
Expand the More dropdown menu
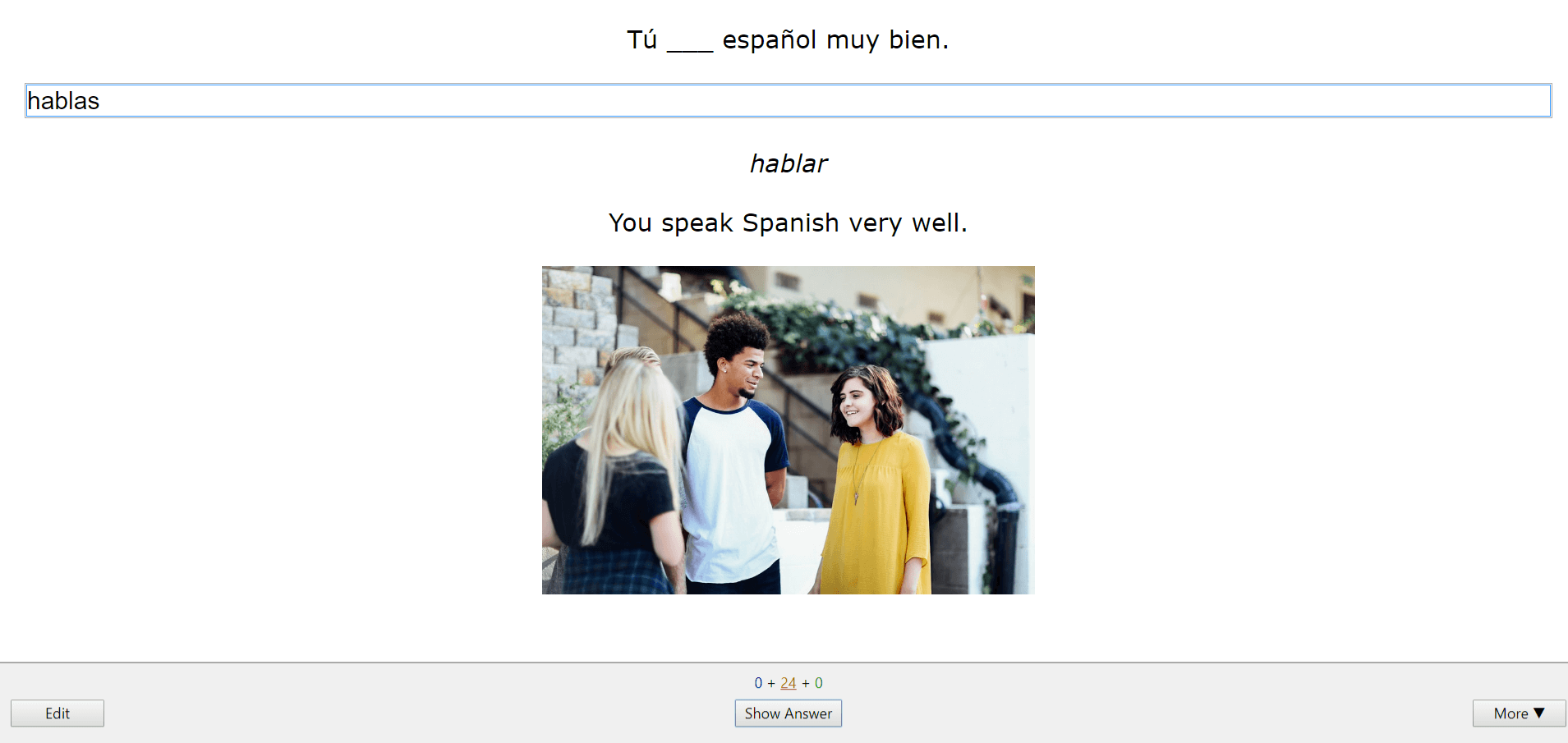pyautogui.click(x=1519, y=713)
